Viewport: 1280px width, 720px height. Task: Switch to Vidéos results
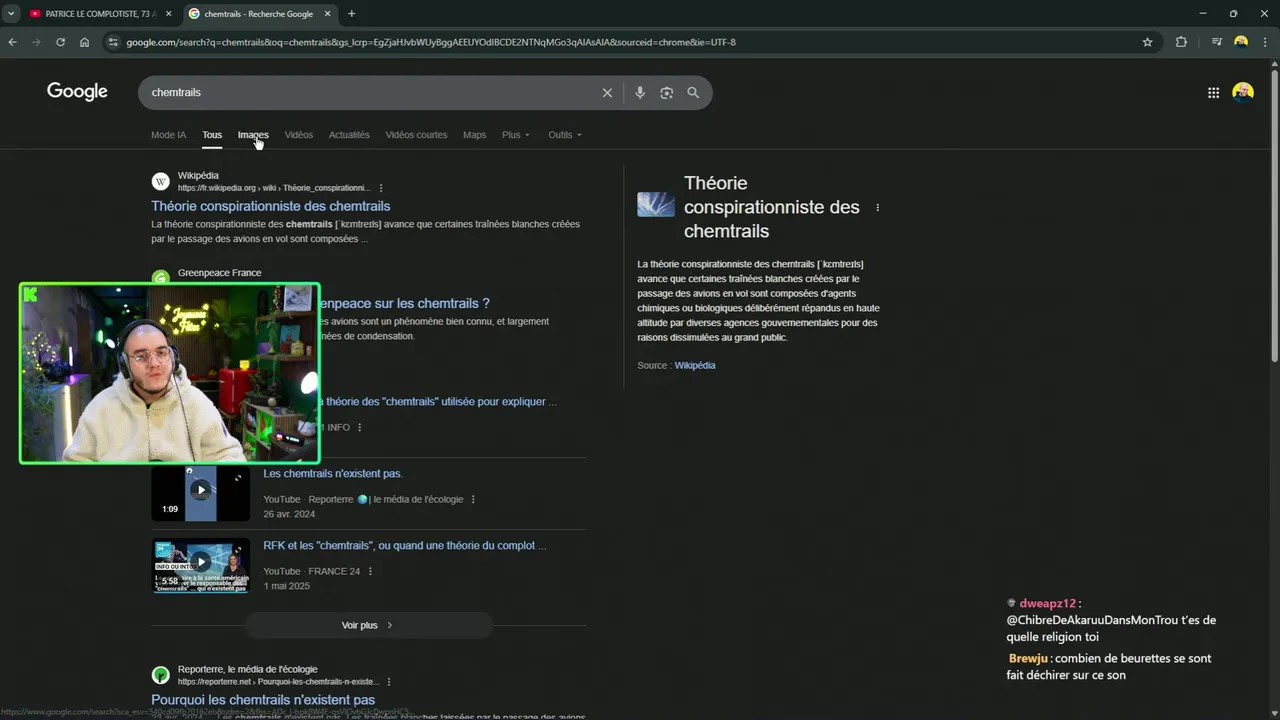(x=298, y=135)
